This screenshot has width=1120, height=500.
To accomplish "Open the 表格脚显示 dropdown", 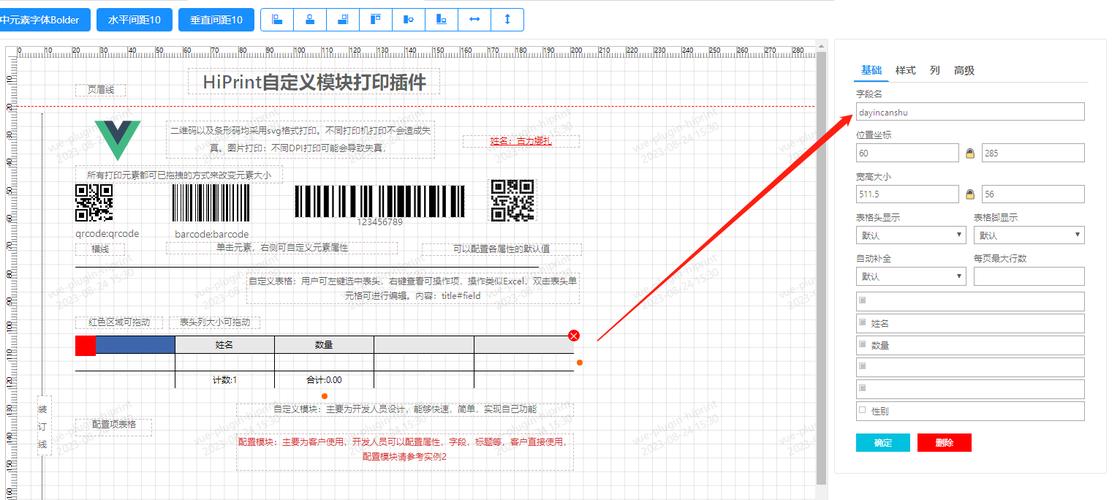I will (x=1029, y=235).
